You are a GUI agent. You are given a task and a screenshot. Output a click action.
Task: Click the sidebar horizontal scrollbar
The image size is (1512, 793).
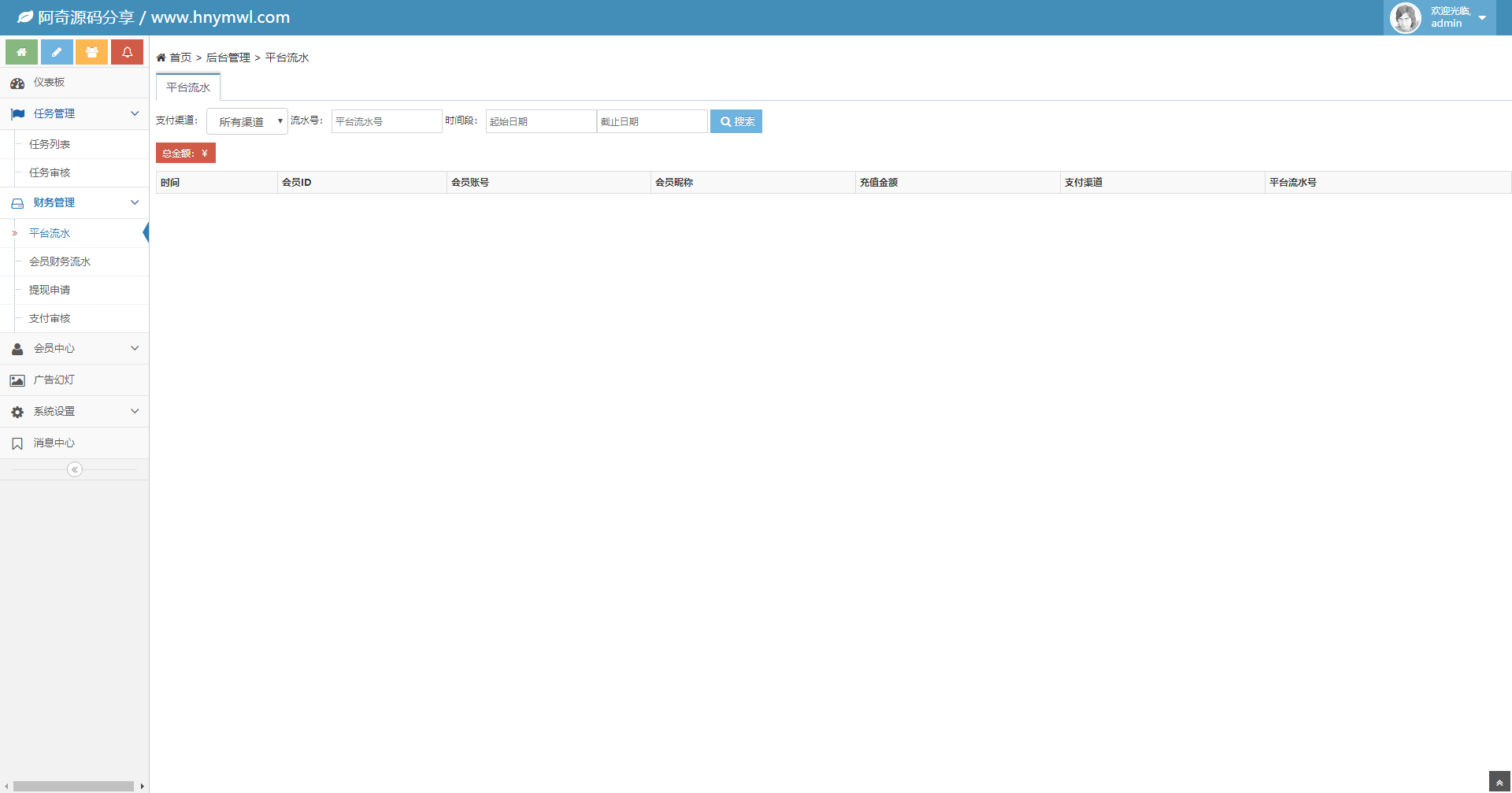click(73, 786)
